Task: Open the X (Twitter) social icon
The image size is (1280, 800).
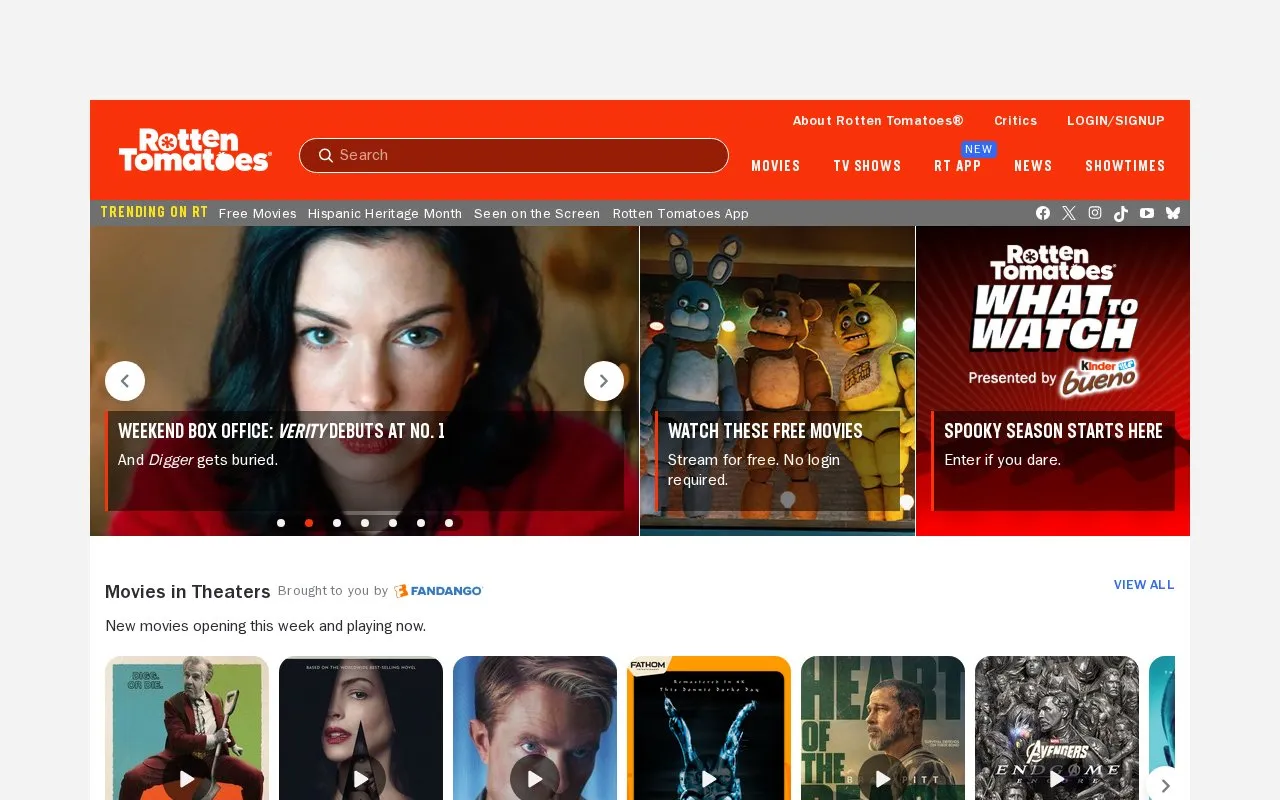Action: tap(1069, 213)
